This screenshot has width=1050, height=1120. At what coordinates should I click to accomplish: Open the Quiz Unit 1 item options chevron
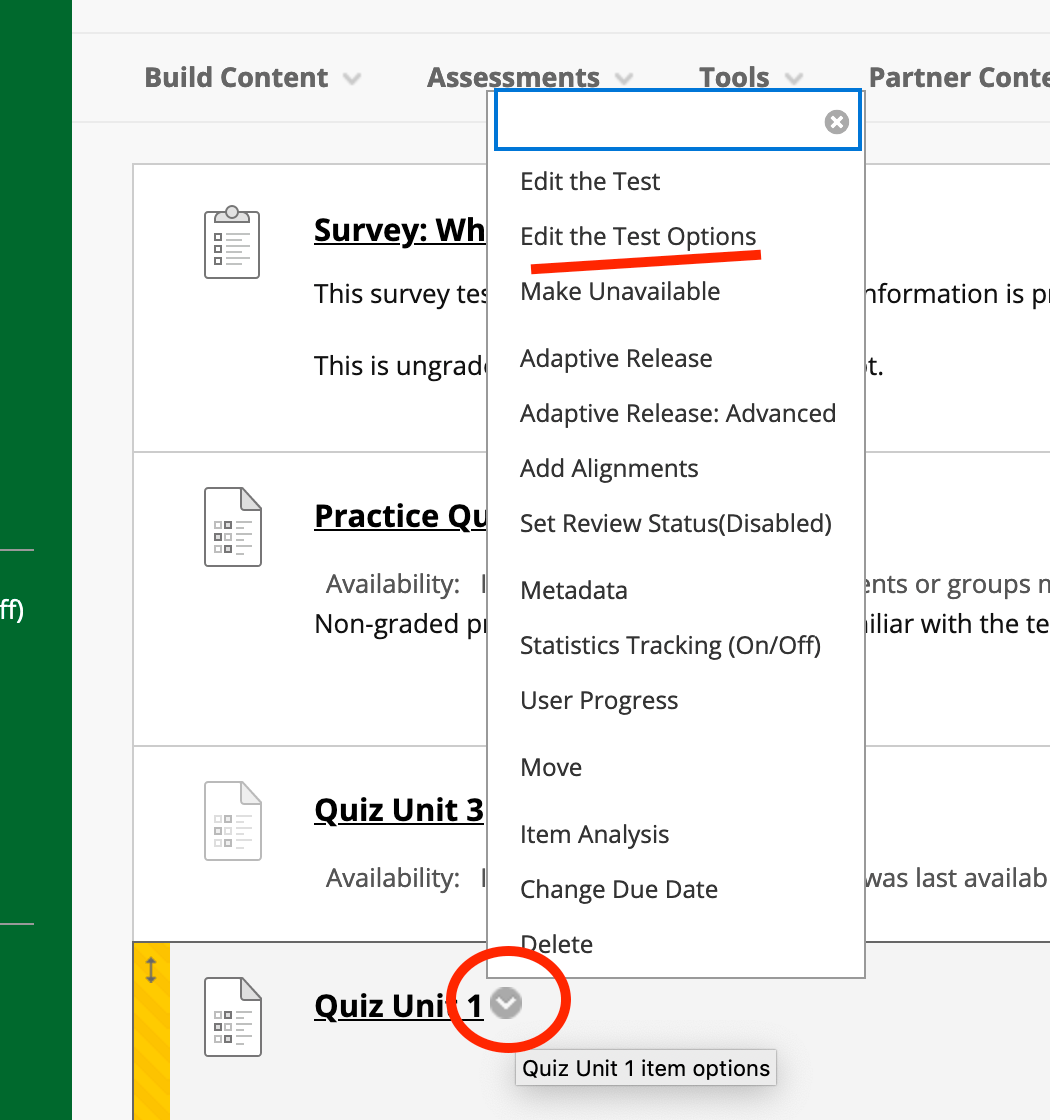[506, 1002]
